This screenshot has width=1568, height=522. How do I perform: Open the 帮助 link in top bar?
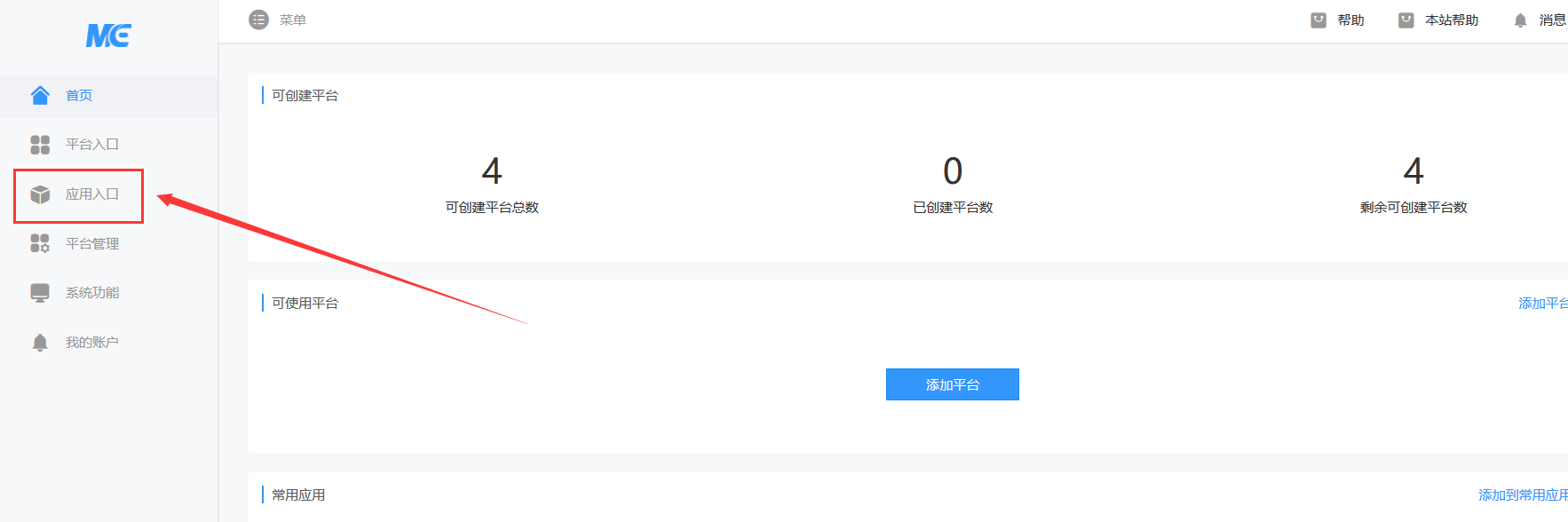point(1350,20)
